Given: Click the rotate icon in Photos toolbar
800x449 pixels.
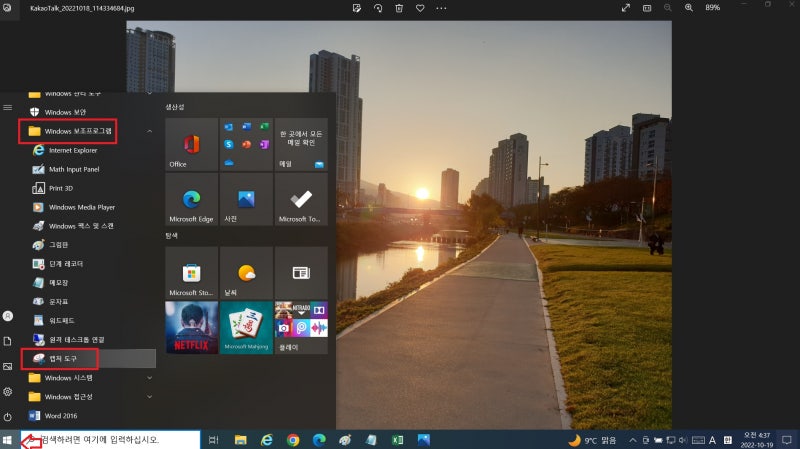Looking at the screenshot, I should point(378,8).
